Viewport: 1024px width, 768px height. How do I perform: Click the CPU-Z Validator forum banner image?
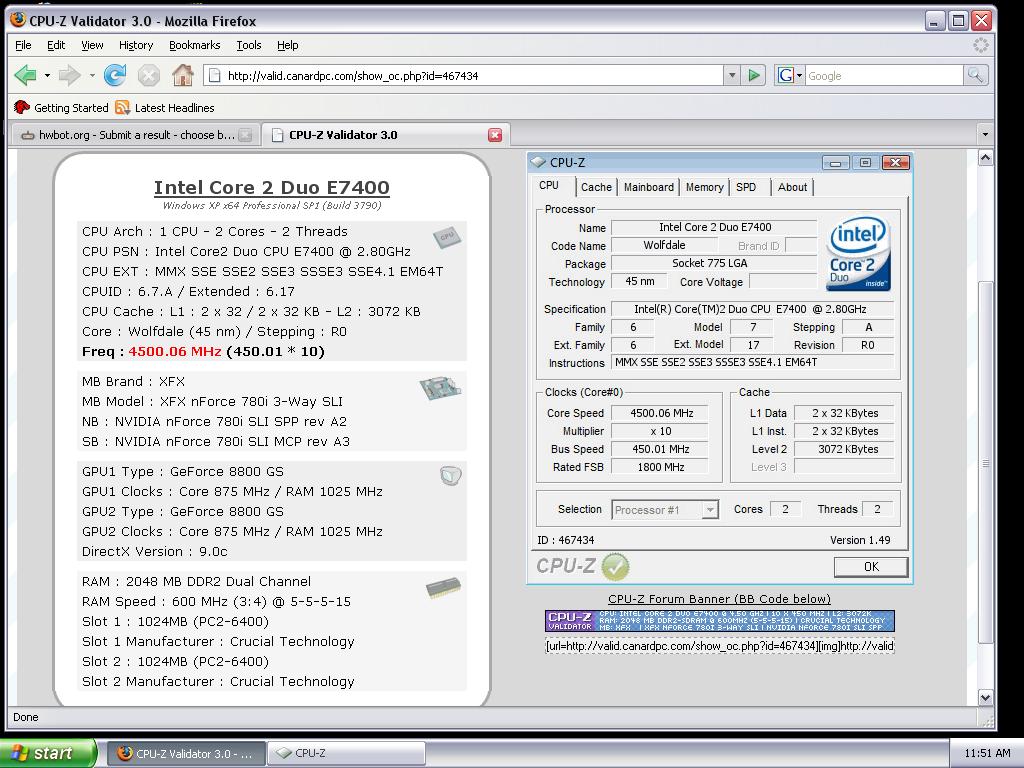pos(720,620)
